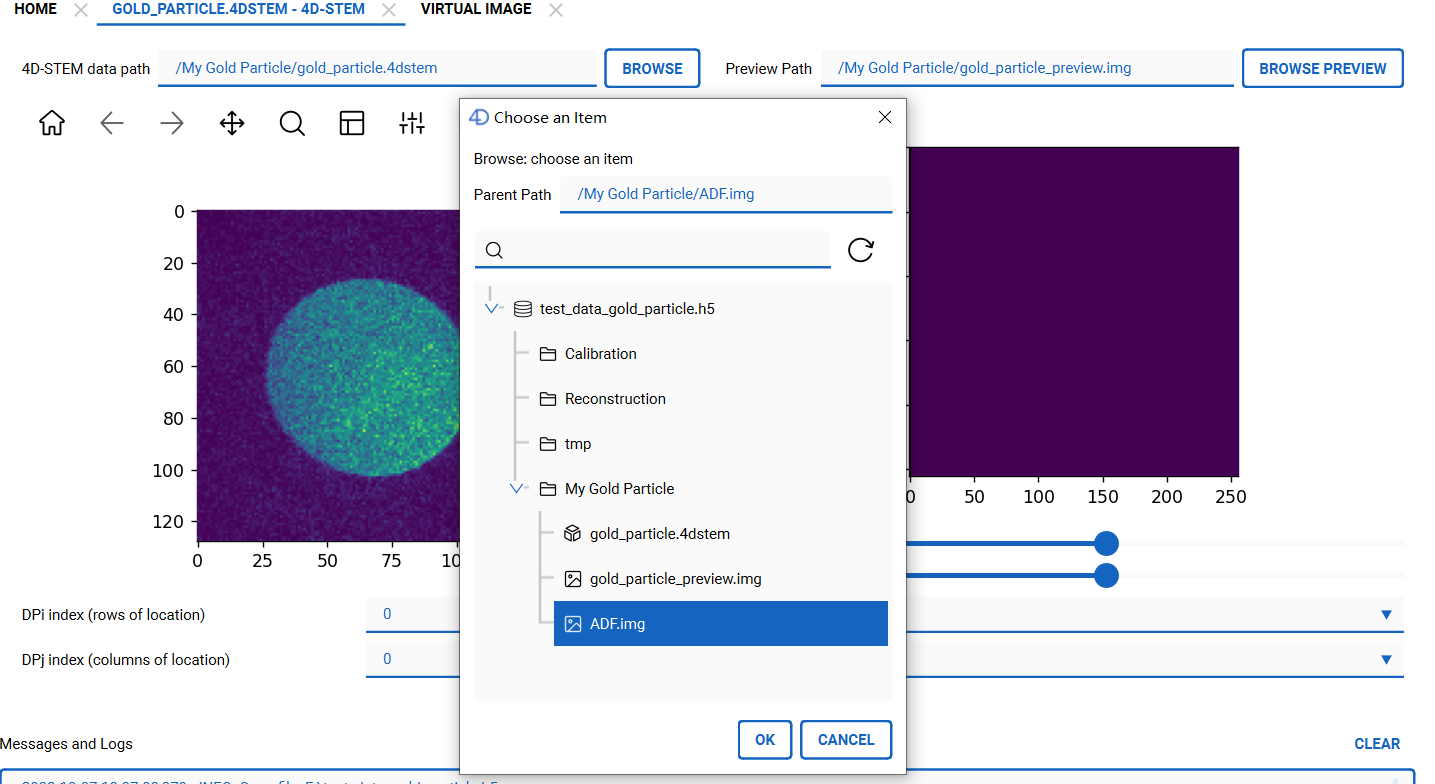
Task: Click the search magnifier icon in dialog
Action: [x=494, y=250]
